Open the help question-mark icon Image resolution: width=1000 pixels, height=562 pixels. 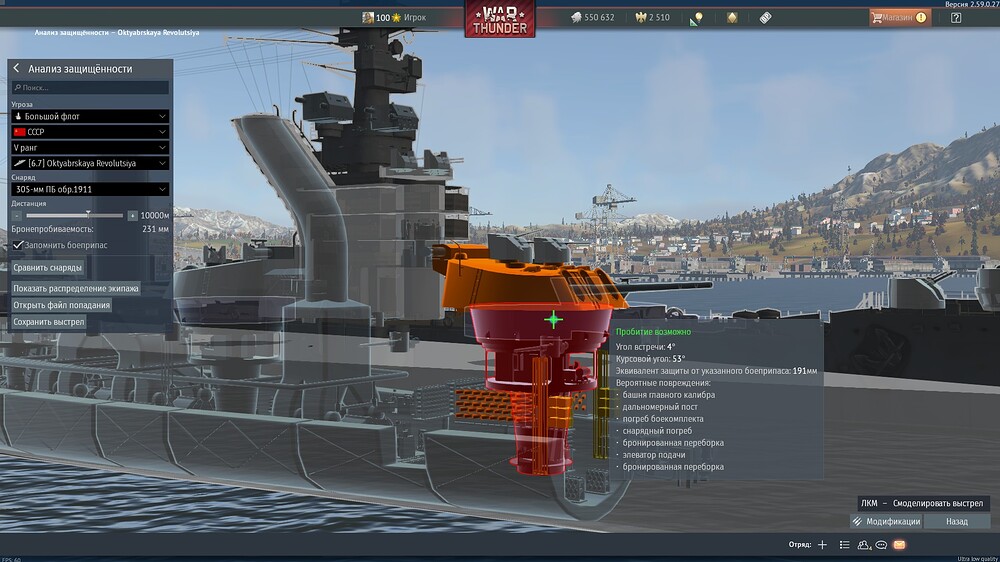[x=956, y=18]
